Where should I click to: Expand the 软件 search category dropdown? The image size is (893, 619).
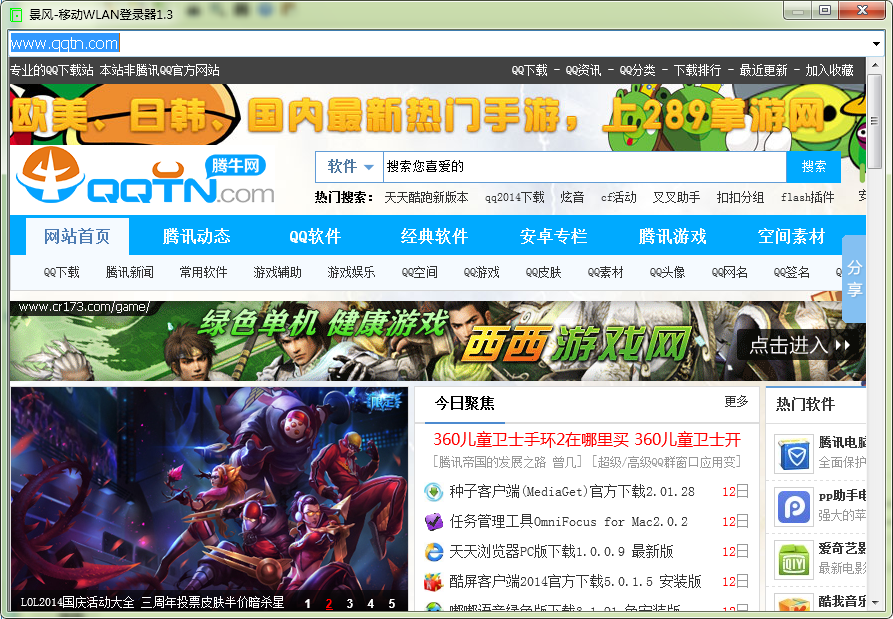pyautogui.click(x=350, y=167)
